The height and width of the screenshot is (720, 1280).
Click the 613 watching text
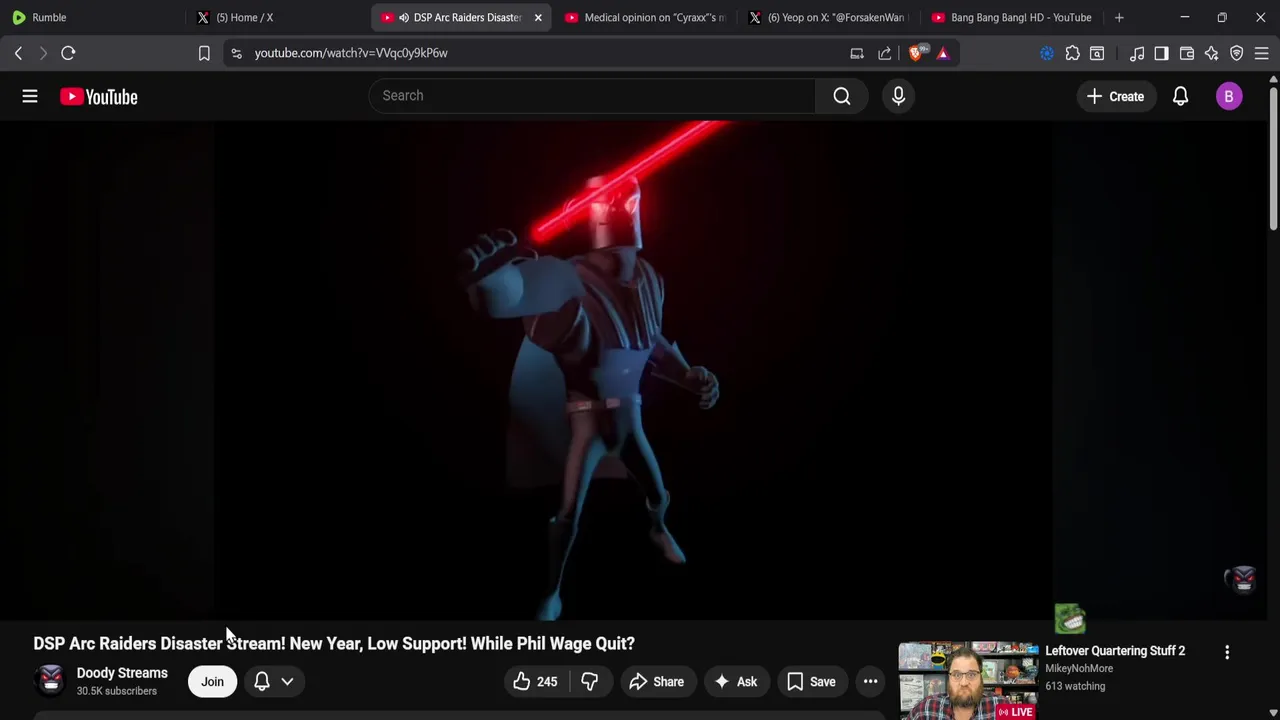[x=1075, y=686]
